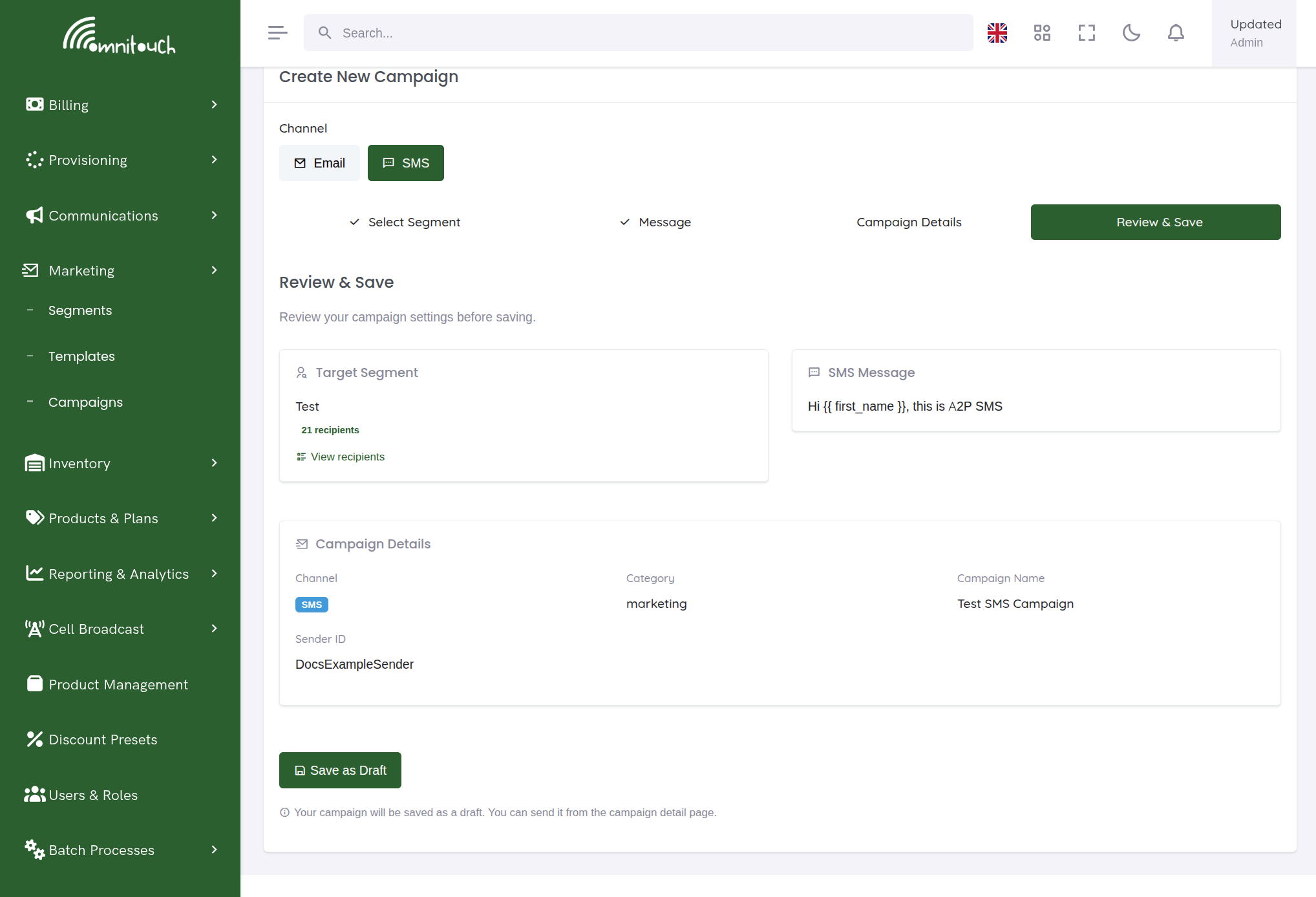Open the UK flag language selector
This screenshot has height=897, width=1316.
[x=997, y=33]
